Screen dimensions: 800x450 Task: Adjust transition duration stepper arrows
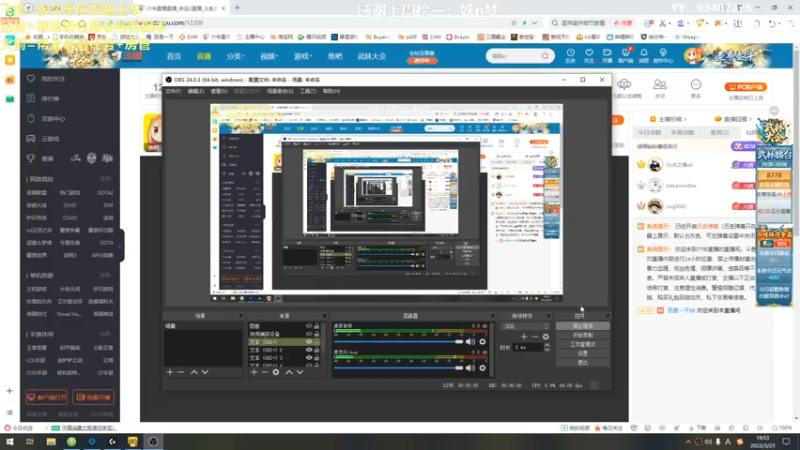click(x=547, y=347)
